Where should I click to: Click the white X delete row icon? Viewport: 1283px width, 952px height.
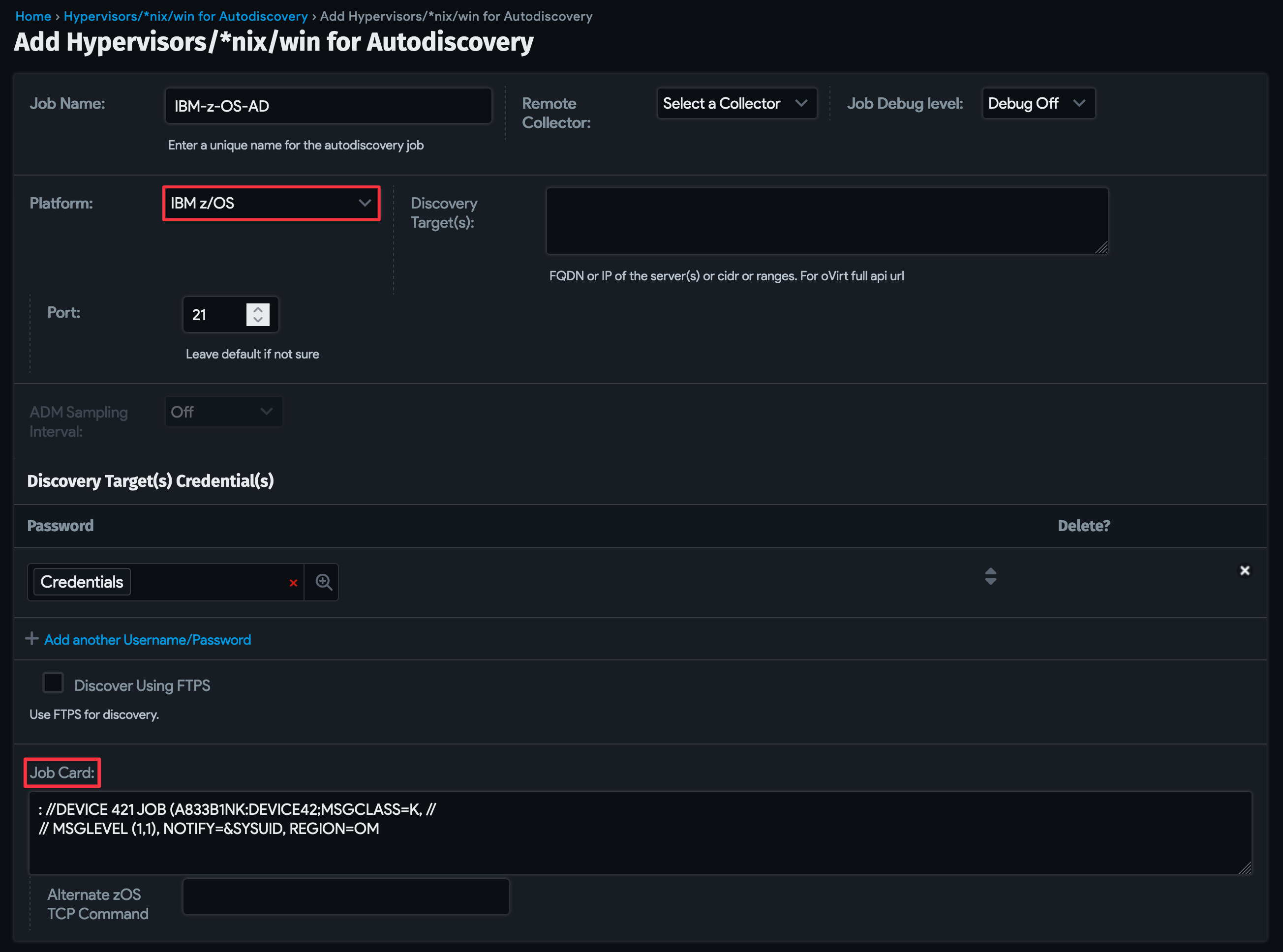[x=1245, y=570]
